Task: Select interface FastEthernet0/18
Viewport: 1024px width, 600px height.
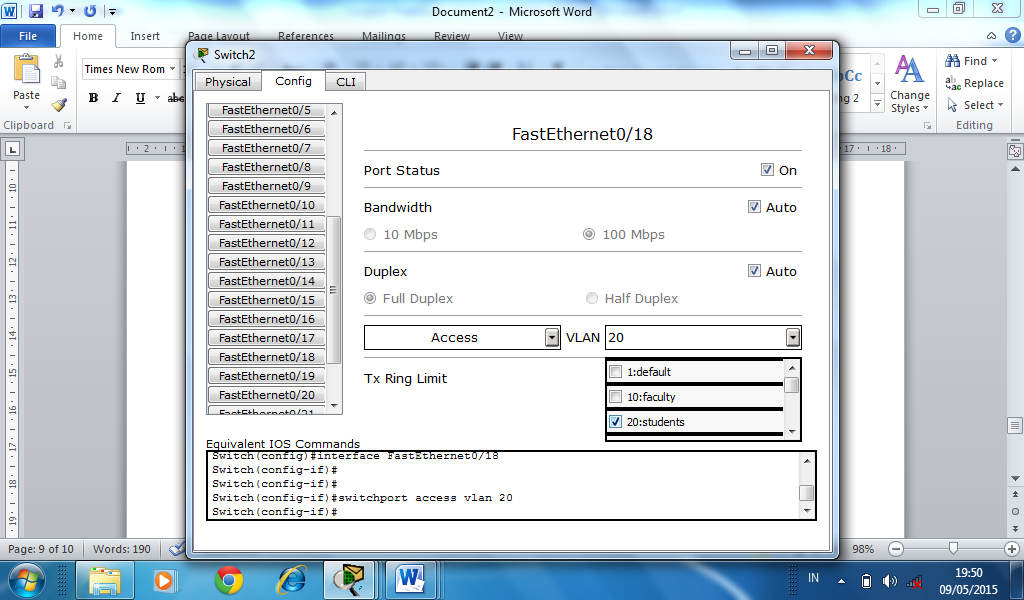Action: pyautogui.click(x=266, y=356)
